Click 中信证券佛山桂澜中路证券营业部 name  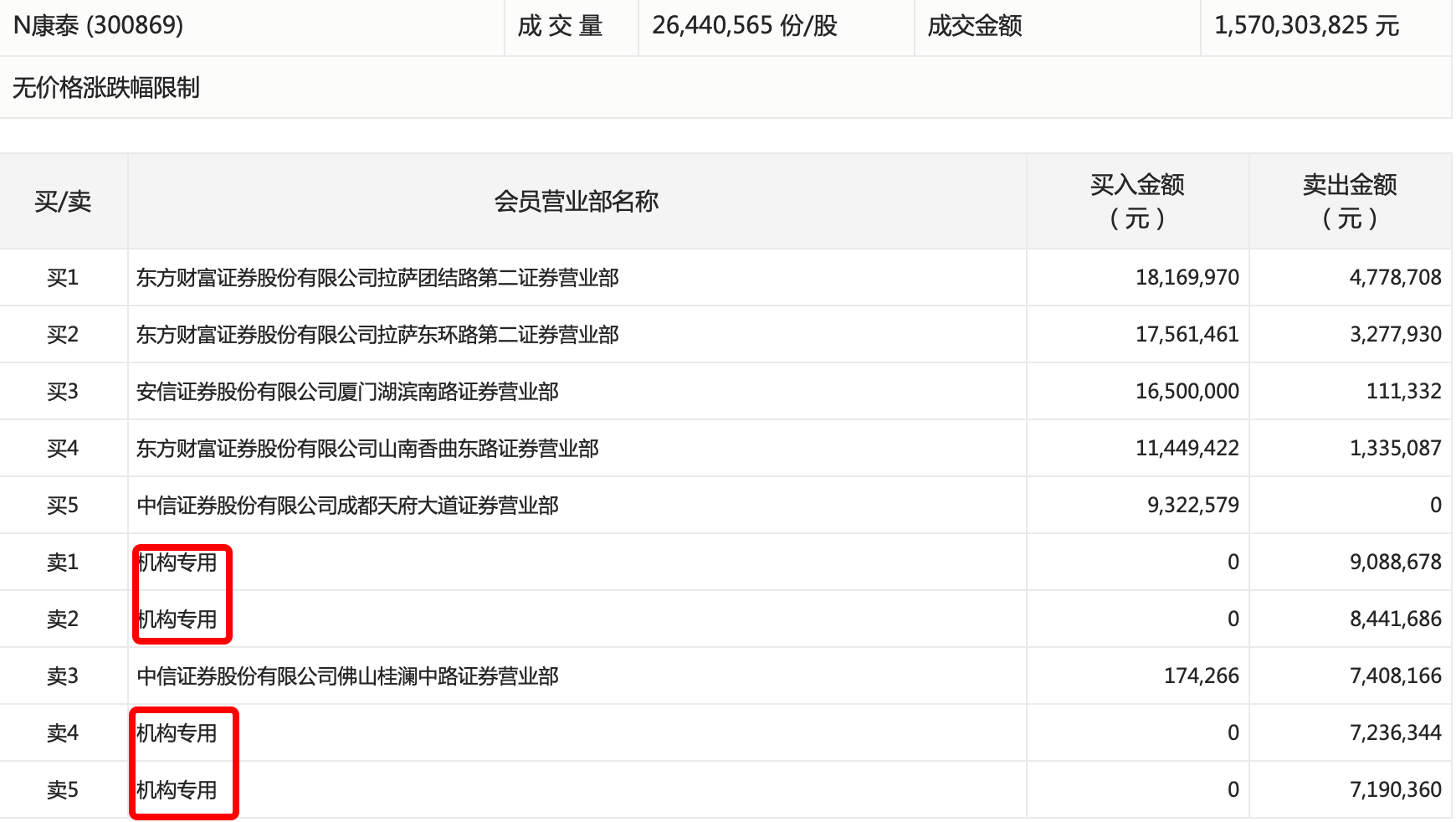tap(349, 676)
